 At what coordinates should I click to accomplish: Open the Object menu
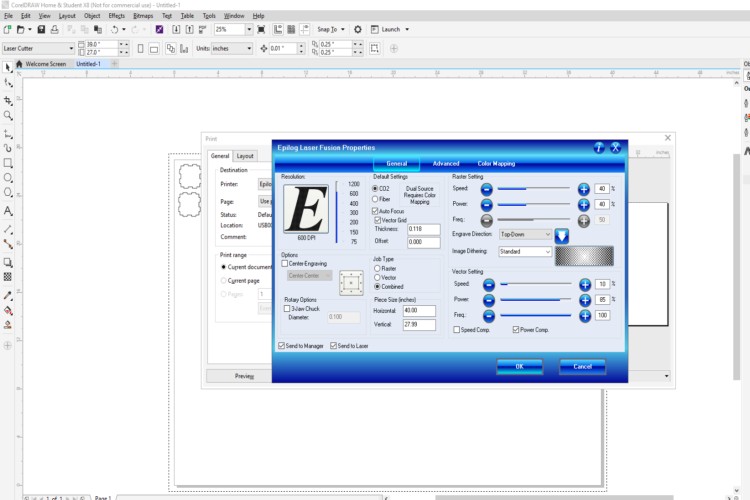92,16
